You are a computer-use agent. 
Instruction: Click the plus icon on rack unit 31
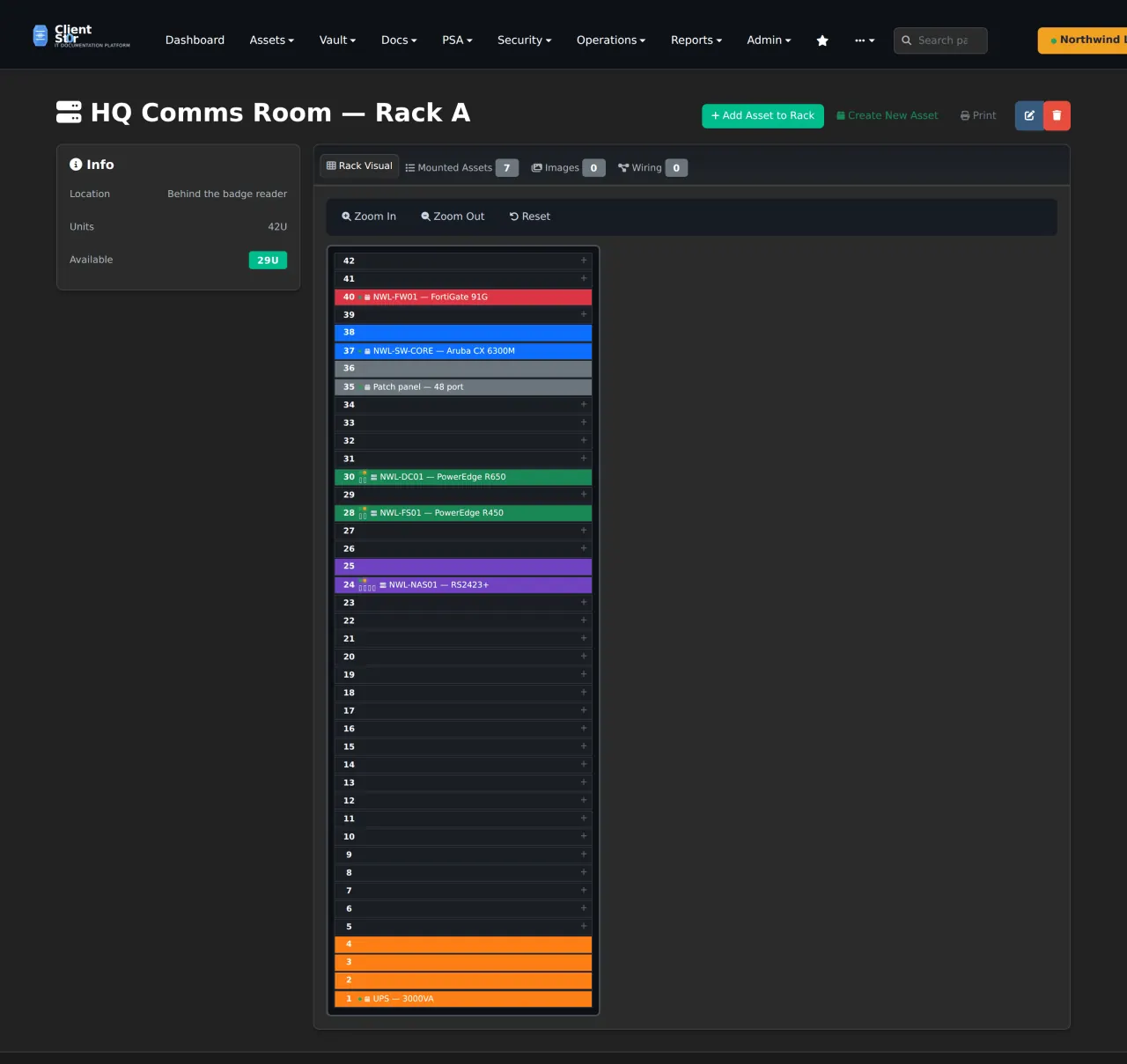pos(584,458)
